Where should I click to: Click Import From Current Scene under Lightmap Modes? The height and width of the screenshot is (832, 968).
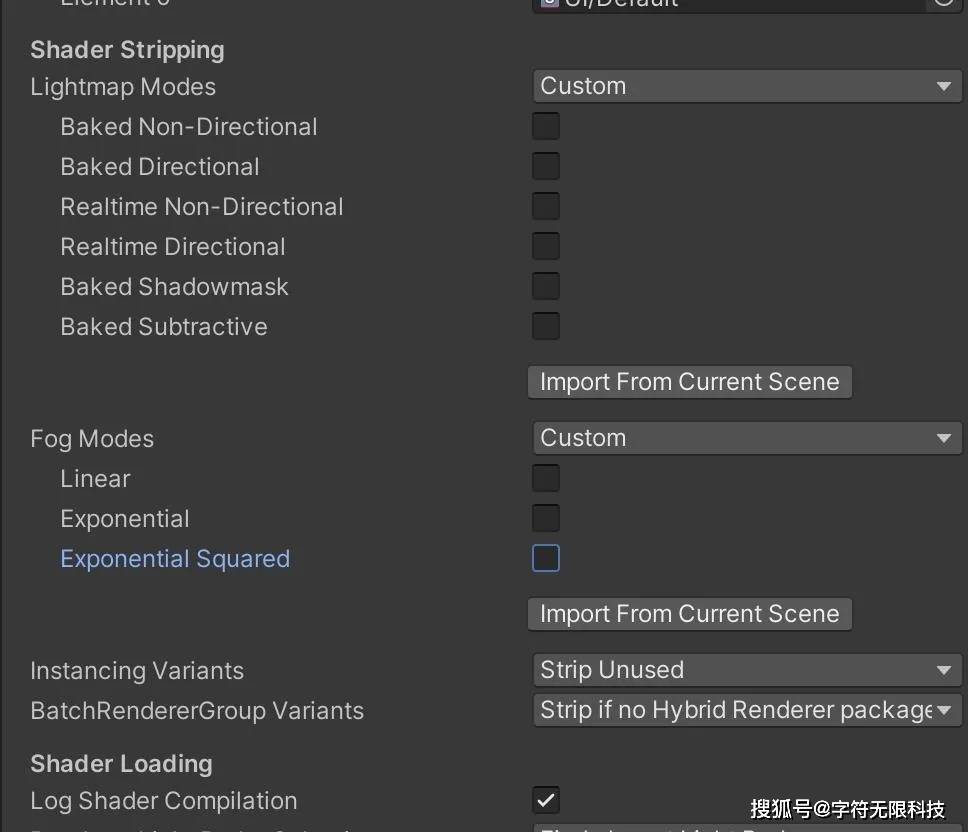click(x=689, y=382)
